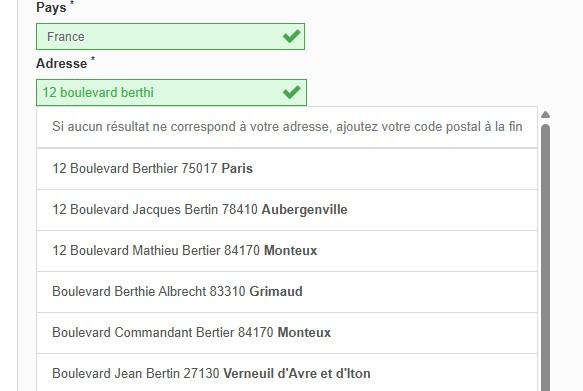Select Boulevard Jean Bertin 27130 Verneuil d'Avre et d'Iton

point(287,373)
